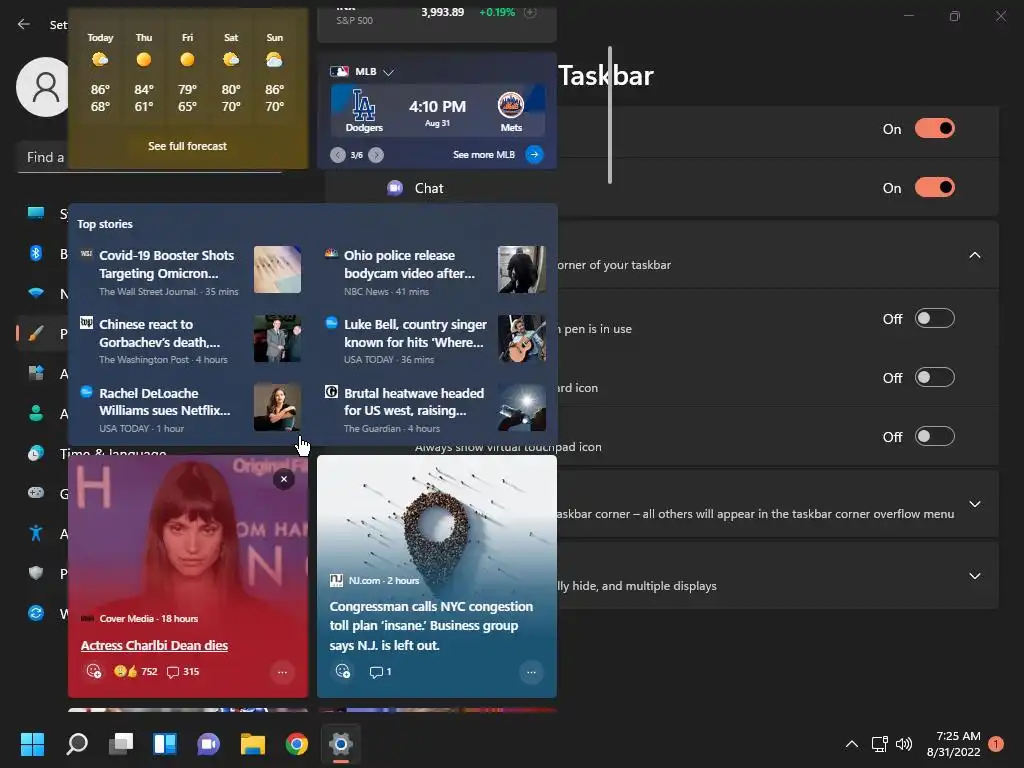1024x768 pixels.
Task: Open the volume speaker tray icon
Action: pos(904,744)
